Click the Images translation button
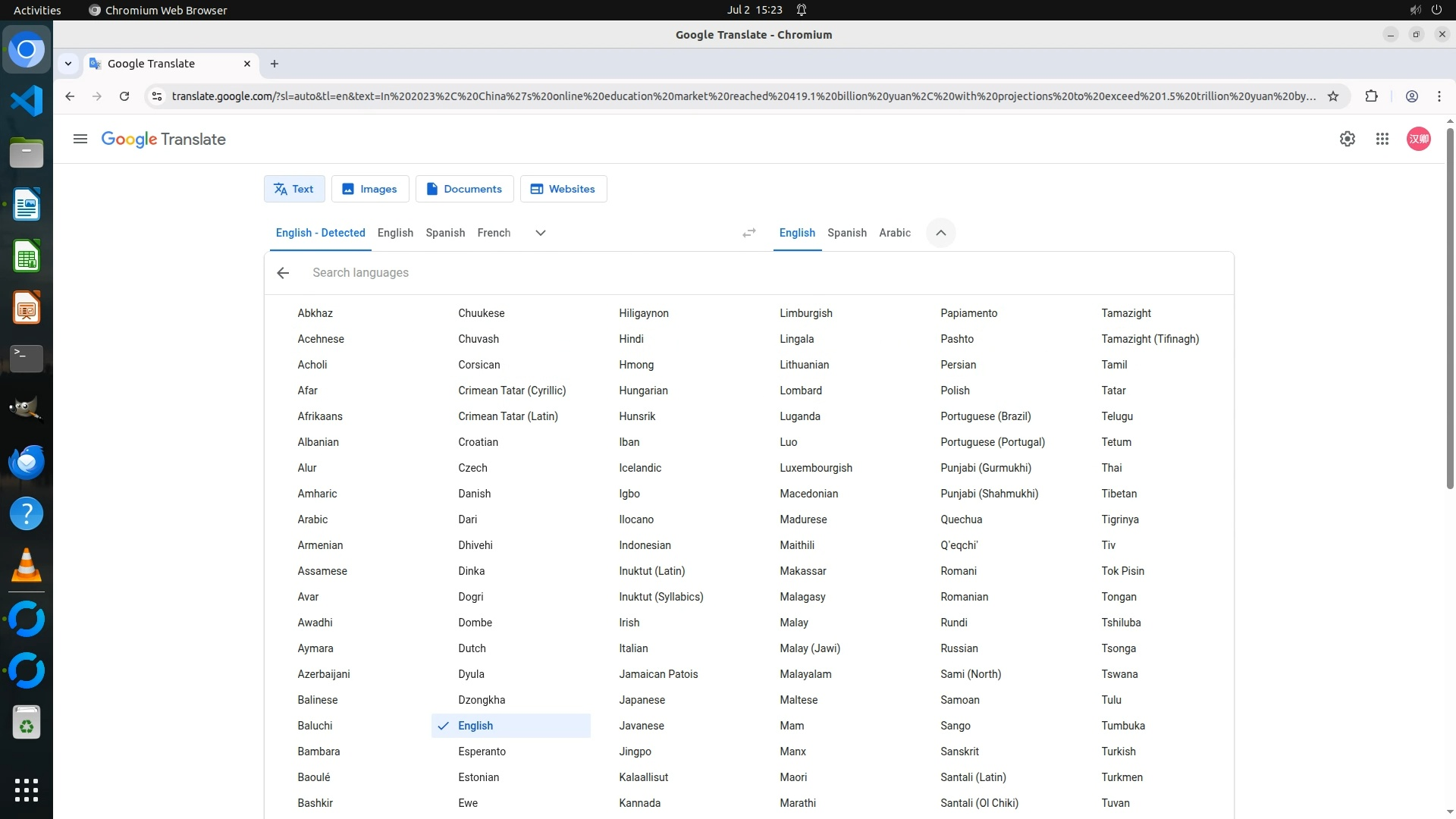Viewport: 1456px width, 819px height. 370,189
